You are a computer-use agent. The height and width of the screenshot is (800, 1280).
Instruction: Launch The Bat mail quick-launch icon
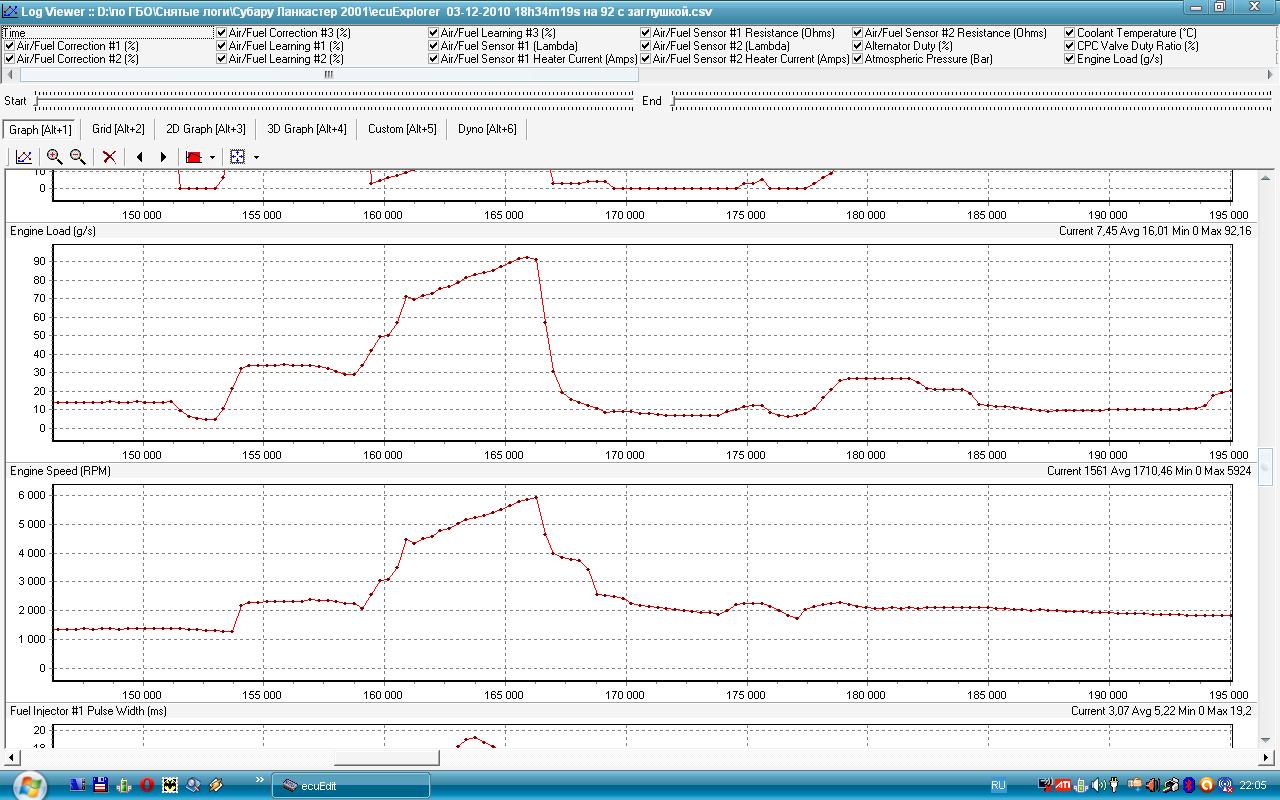(x=170, y=785)
